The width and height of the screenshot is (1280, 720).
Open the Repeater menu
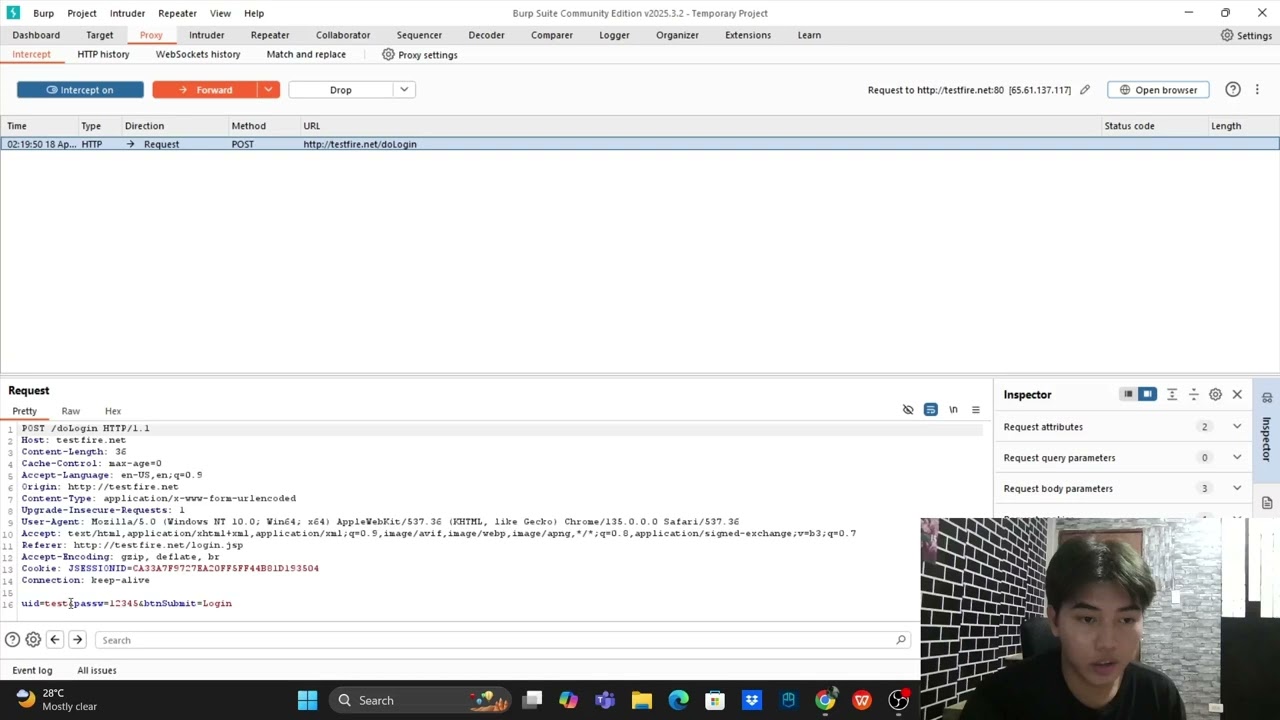pos(177,13)
